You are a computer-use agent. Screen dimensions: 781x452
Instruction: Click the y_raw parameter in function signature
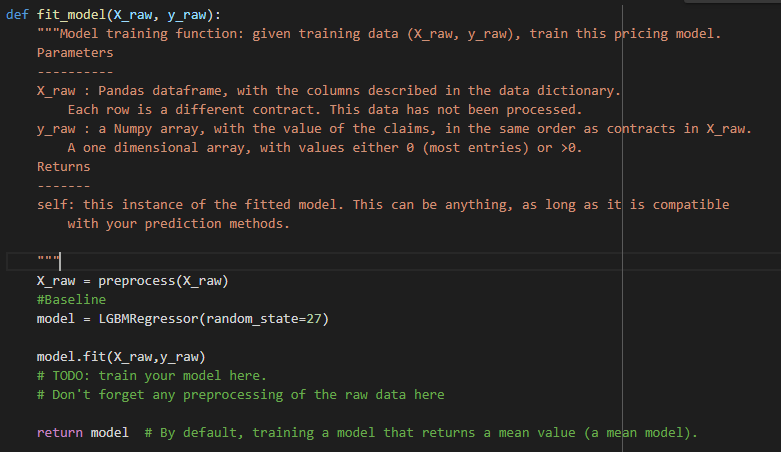click(187, 15)
